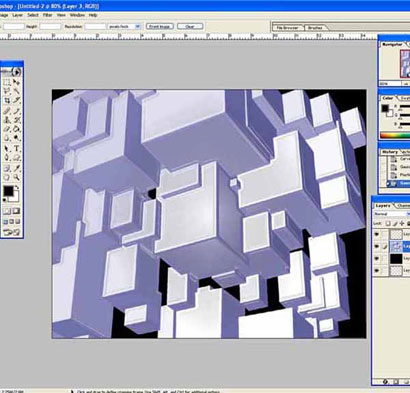Viewport: 410px width, 393px height.
Task: Open the Filter menu
Action: [x=47, y=15]
